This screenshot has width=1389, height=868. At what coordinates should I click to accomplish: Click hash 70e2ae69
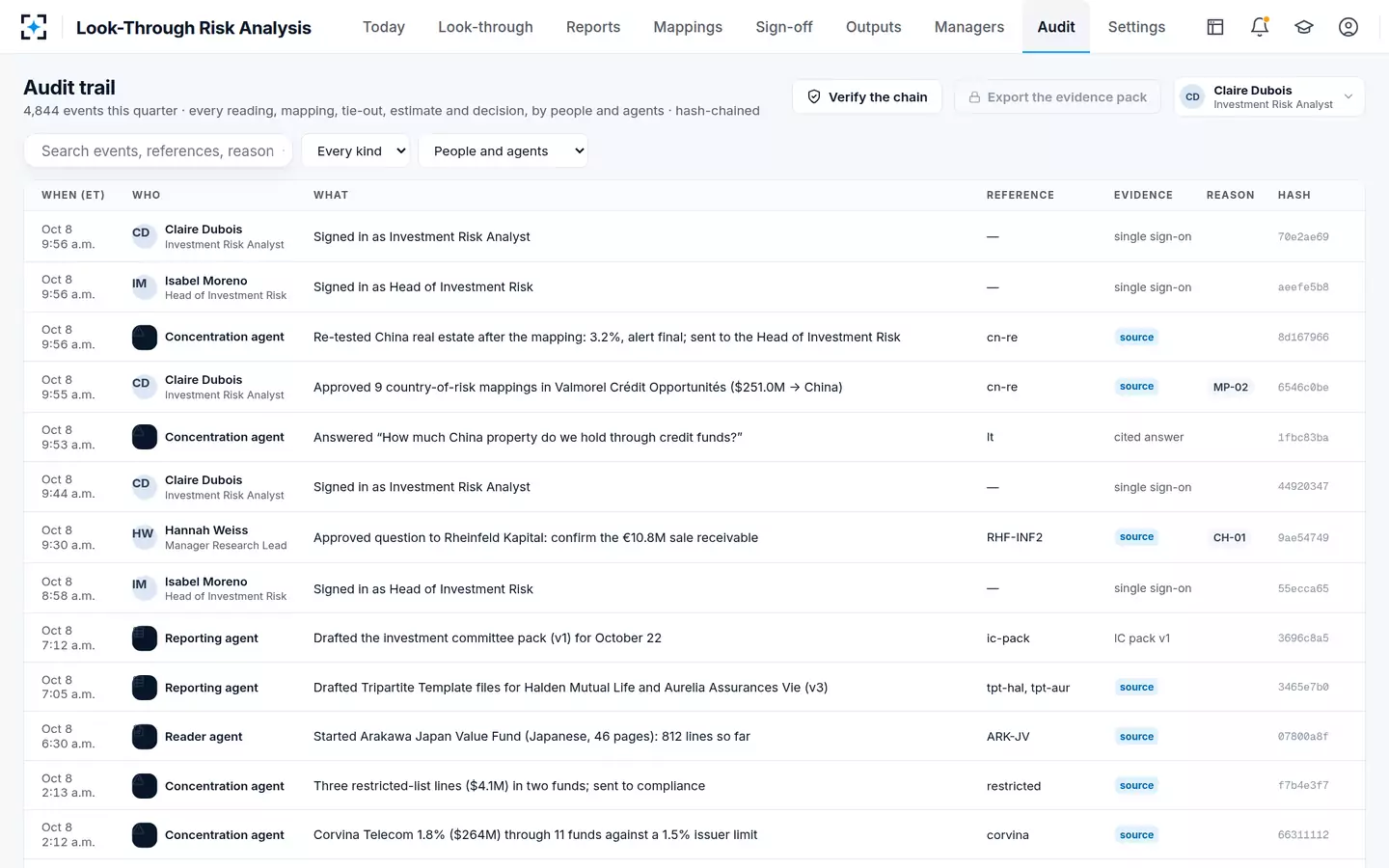pyautogui.click(x=1303, y=236)
